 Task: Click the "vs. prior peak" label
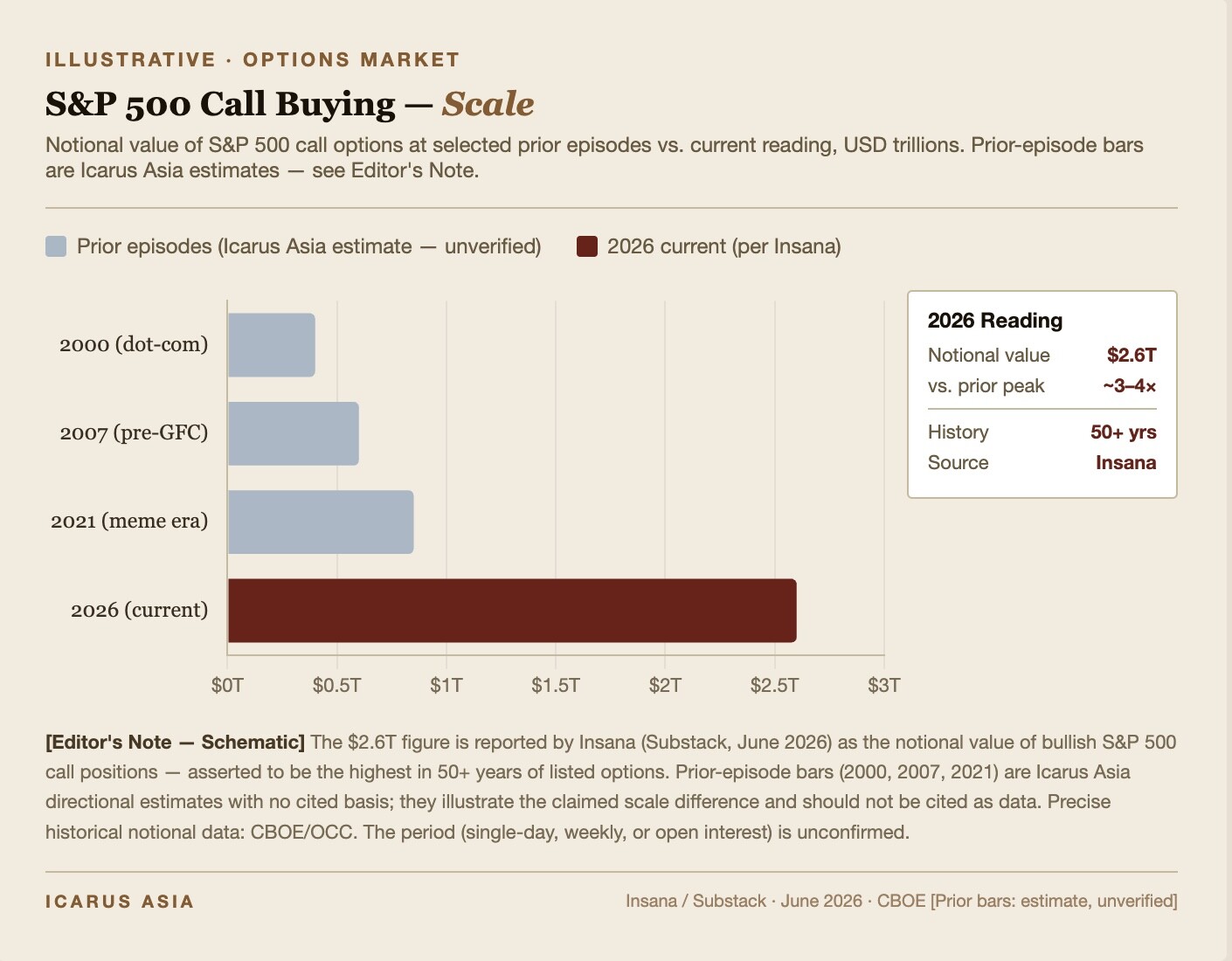pyautogui.click(x=986, y=386)
